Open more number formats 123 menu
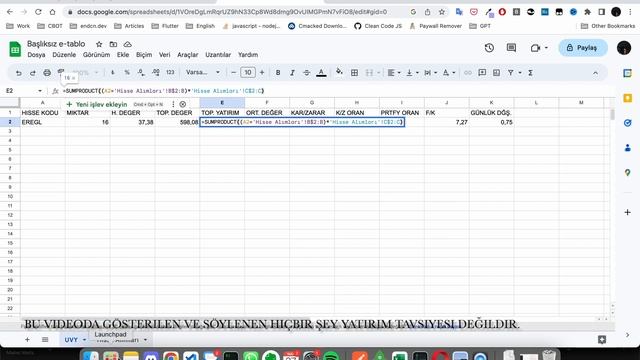 click(170, 73)
